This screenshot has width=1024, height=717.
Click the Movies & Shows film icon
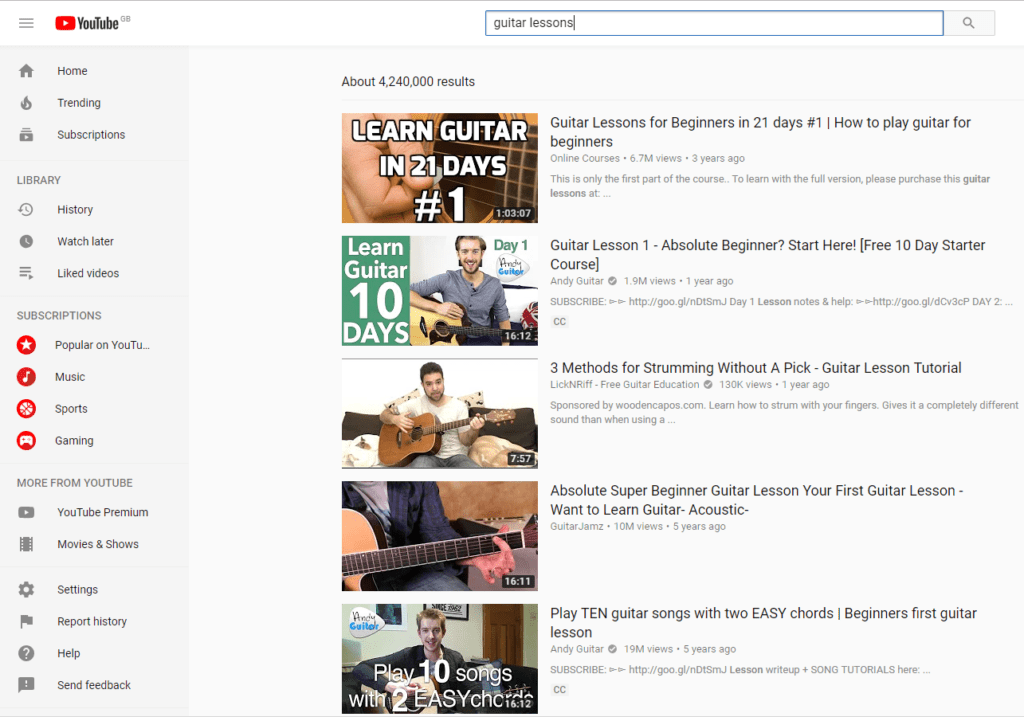[x=26, y=544]
